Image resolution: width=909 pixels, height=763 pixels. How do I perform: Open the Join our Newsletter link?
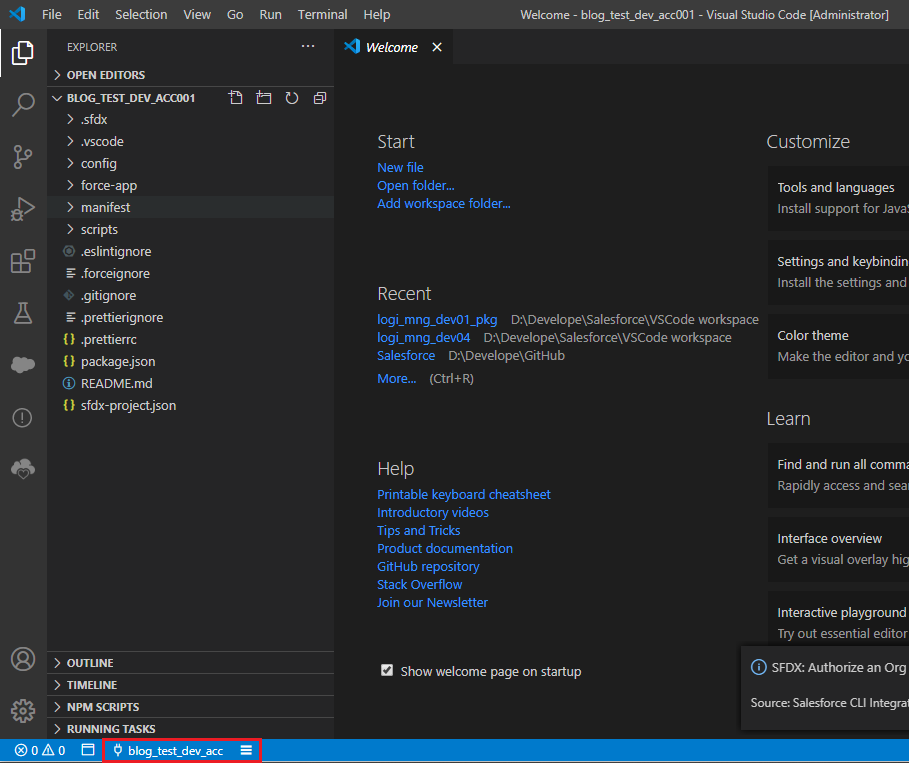432,602
